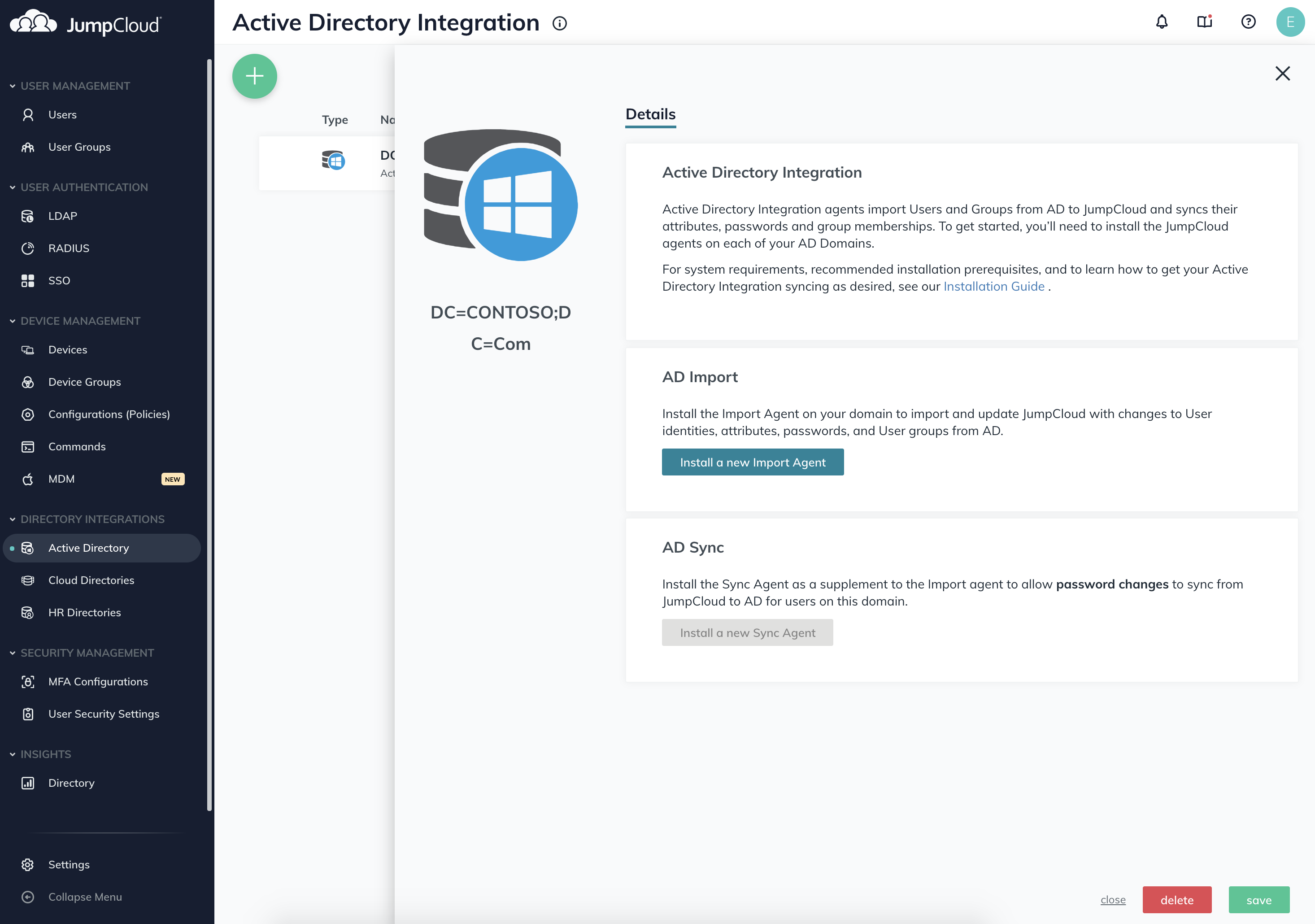This screenshot has height=924, width=1315.
Task: Click the green add integration plus button
Action: [x=254, y=76]
